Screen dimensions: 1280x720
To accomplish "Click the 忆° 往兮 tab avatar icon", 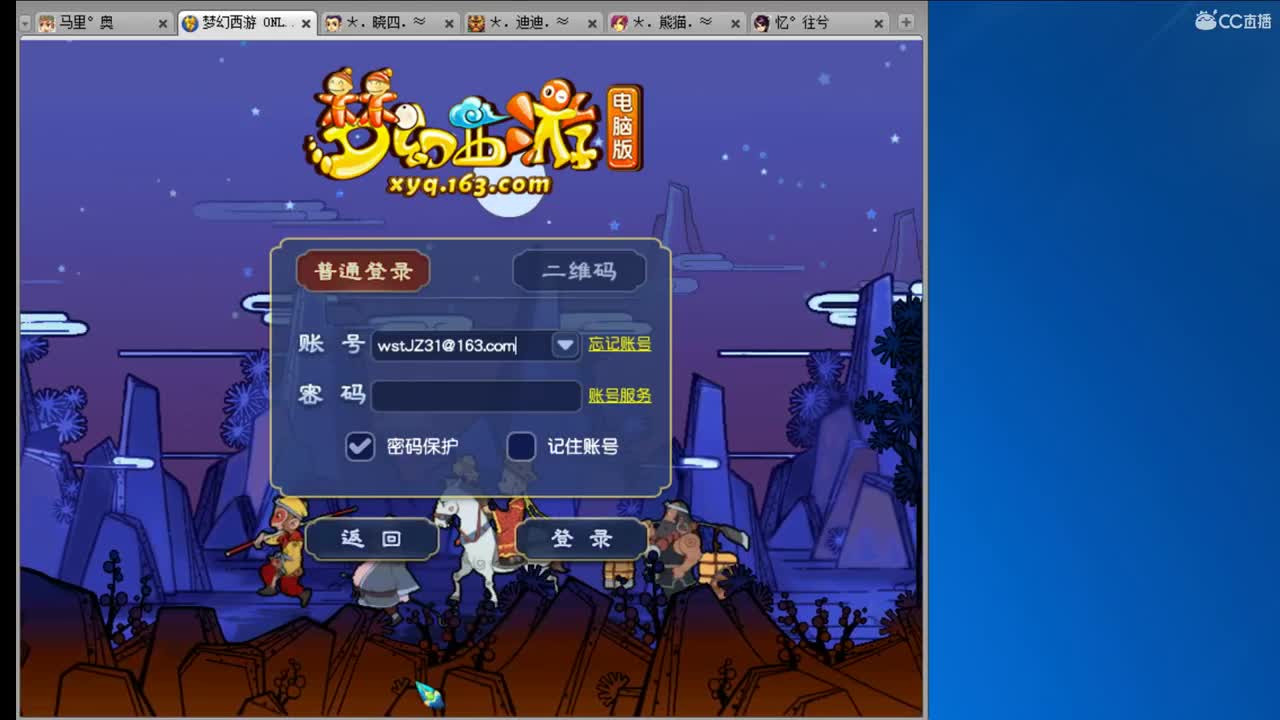I will point(763,23).
